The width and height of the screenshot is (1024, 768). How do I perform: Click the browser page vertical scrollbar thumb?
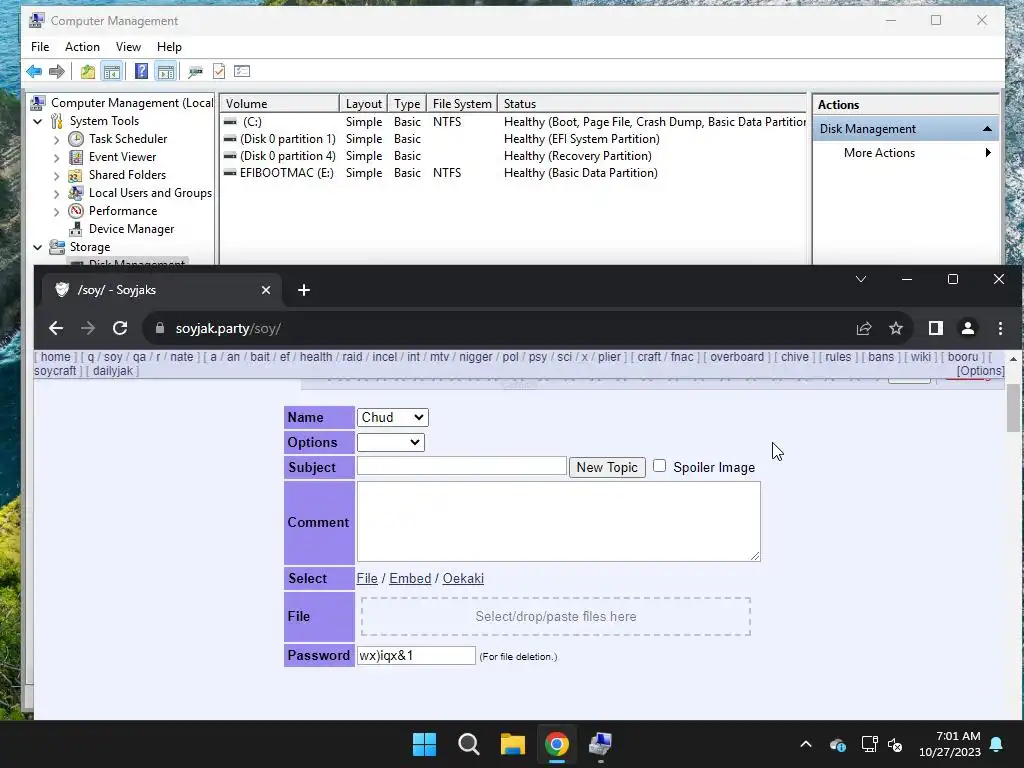coord(1013,408)
